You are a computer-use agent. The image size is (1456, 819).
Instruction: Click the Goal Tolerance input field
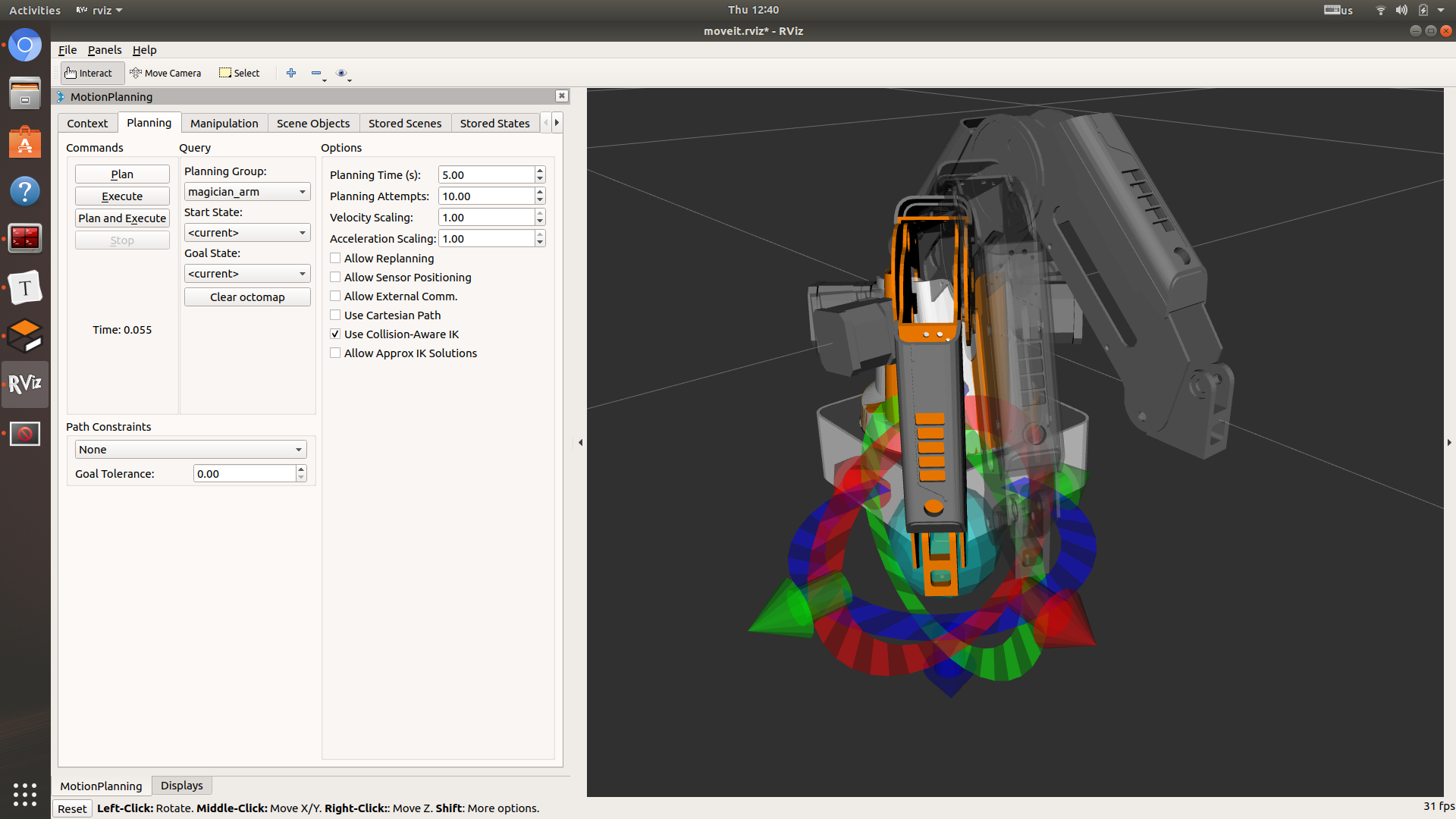tap(244, 474)
